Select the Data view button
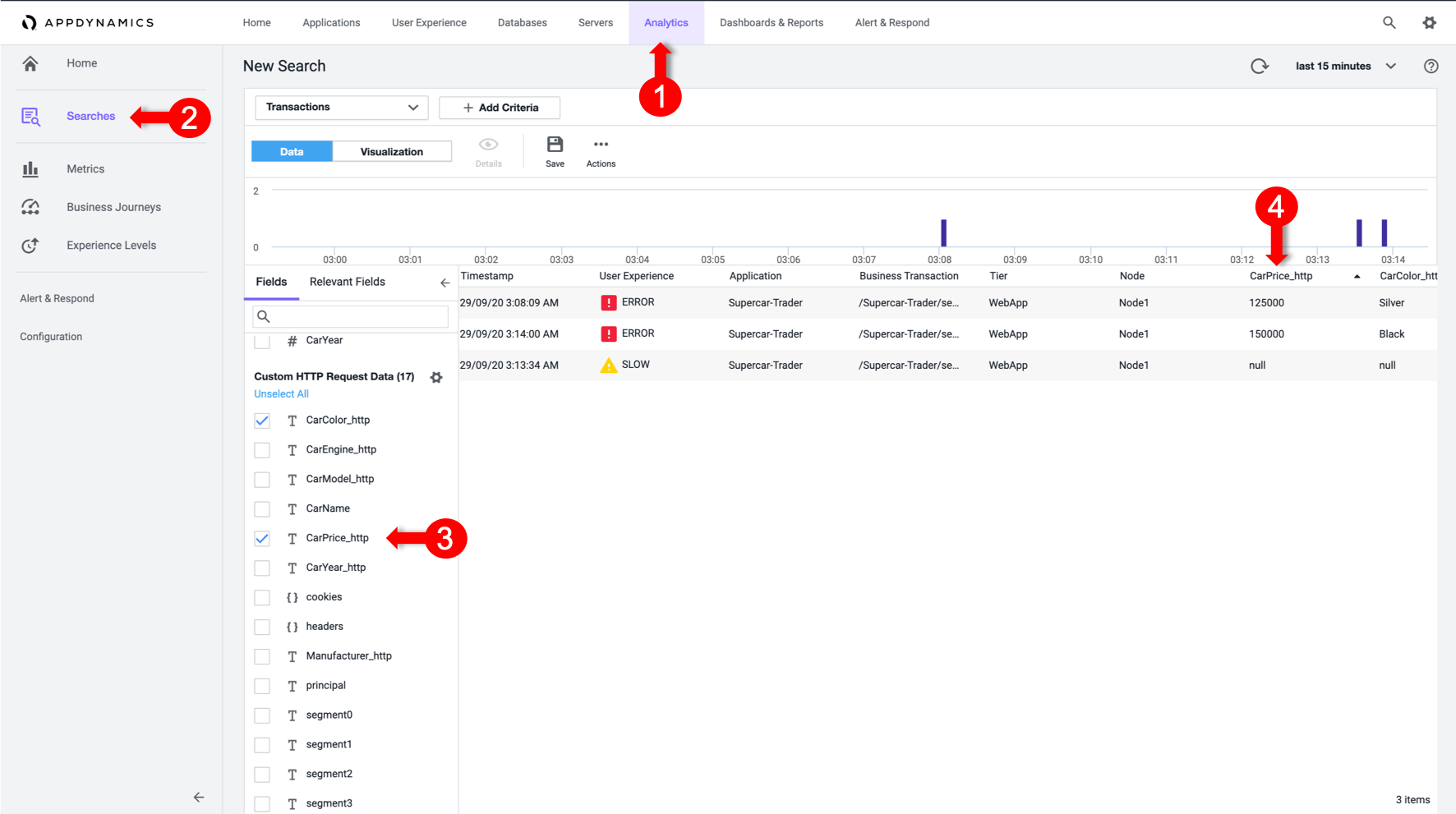 292,152
